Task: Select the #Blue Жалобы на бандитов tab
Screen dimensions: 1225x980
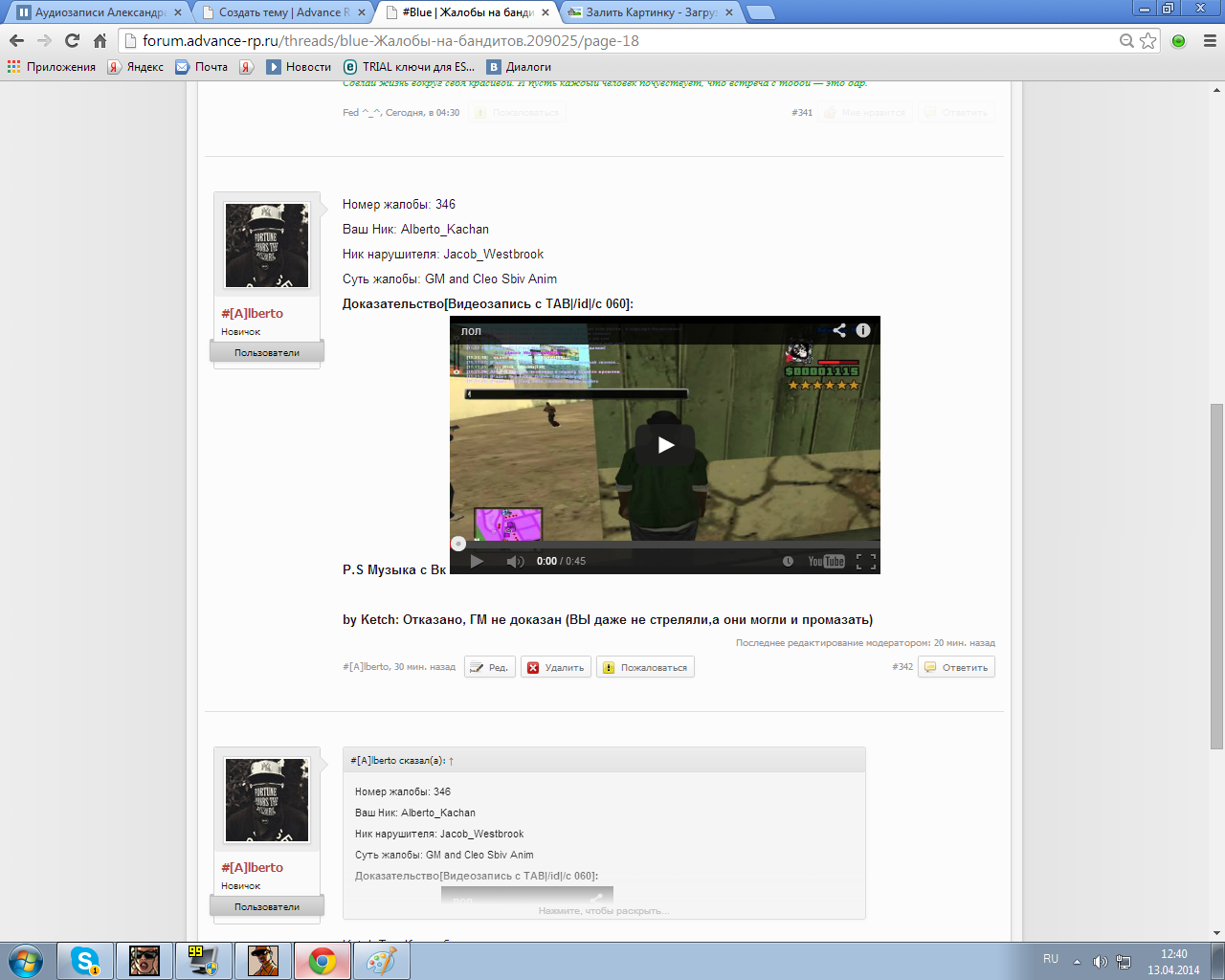Action: [467, 12]
